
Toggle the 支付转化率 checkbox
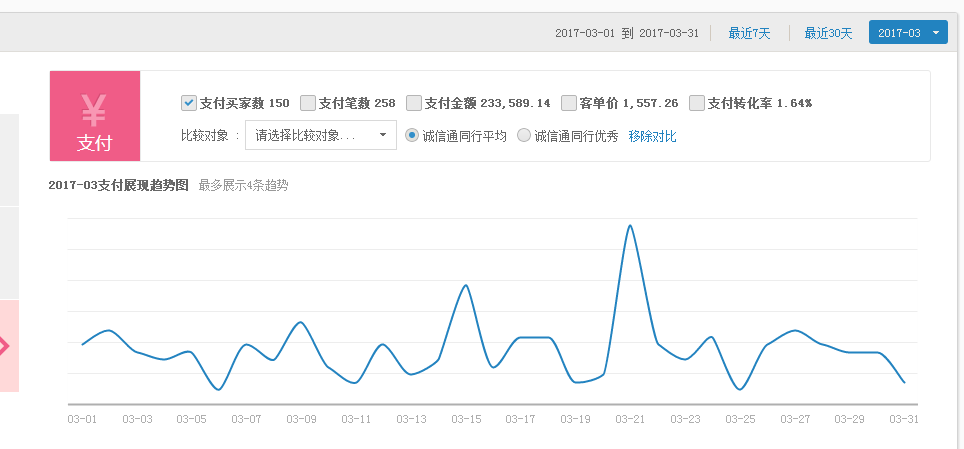coord(697,103)
